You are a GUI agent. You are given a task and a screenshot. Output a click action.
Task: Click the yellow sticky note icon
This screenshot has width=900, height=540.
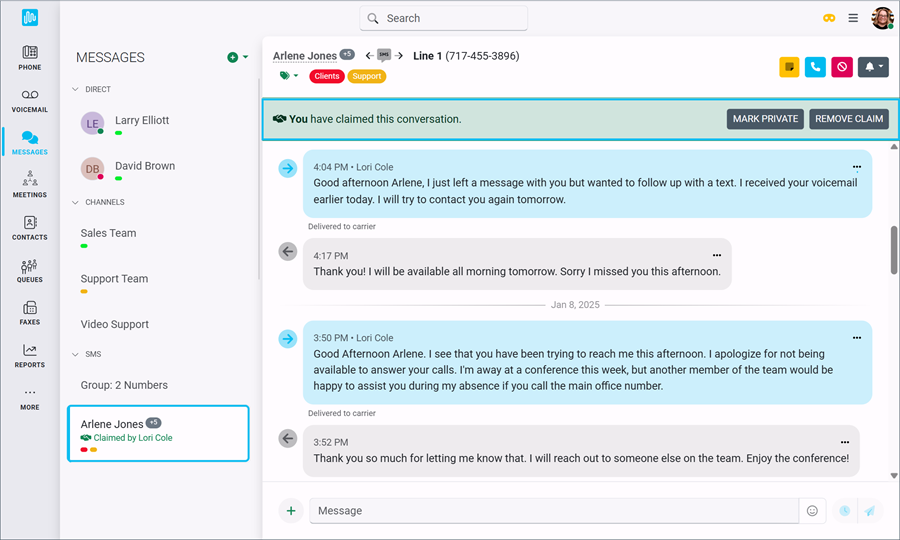click(789, 67)
